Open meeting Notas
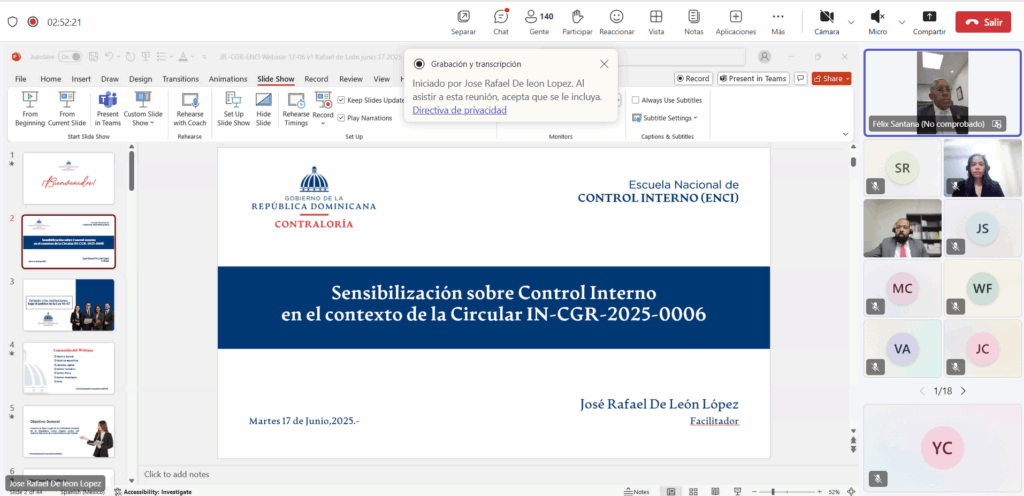 pos(693,20)
